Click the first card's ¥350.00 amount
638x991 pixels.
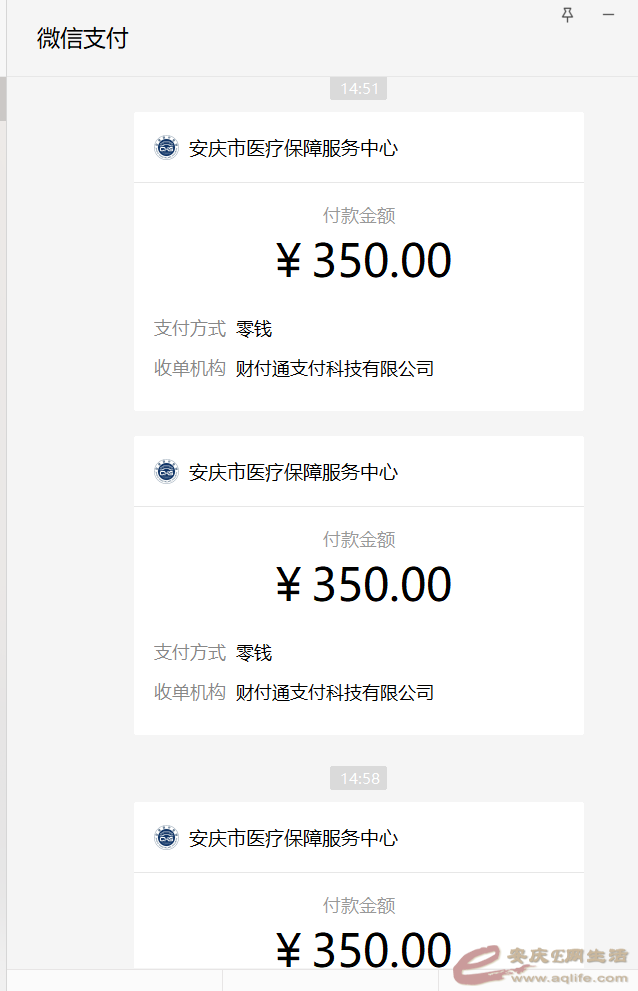tap(363, 262)
